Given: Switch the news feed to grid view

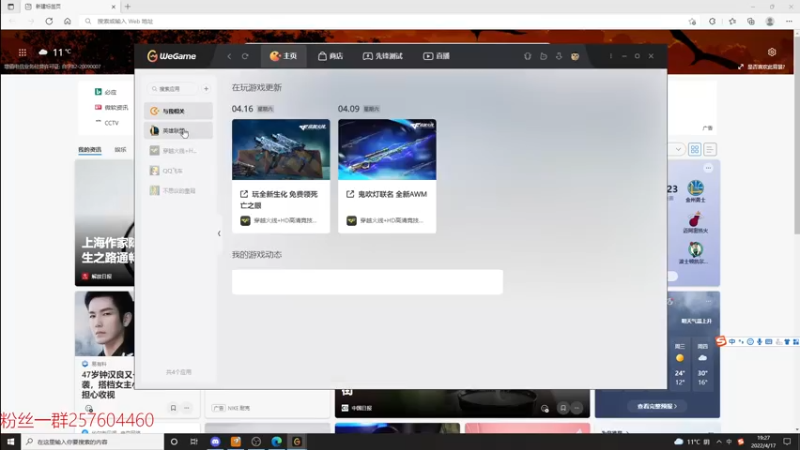Looking at the screenshot, I should 694,149.
